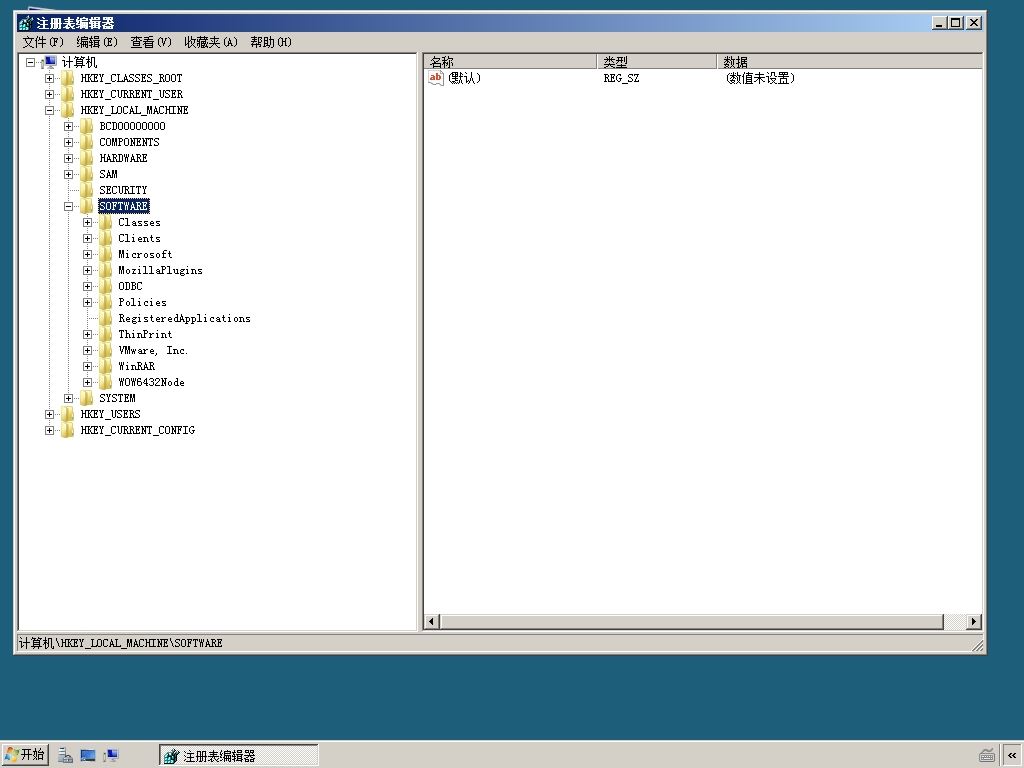Click the ThinPrint folder icon
The width and height of the screenshot is (1024, 768).
click(106, 334)
